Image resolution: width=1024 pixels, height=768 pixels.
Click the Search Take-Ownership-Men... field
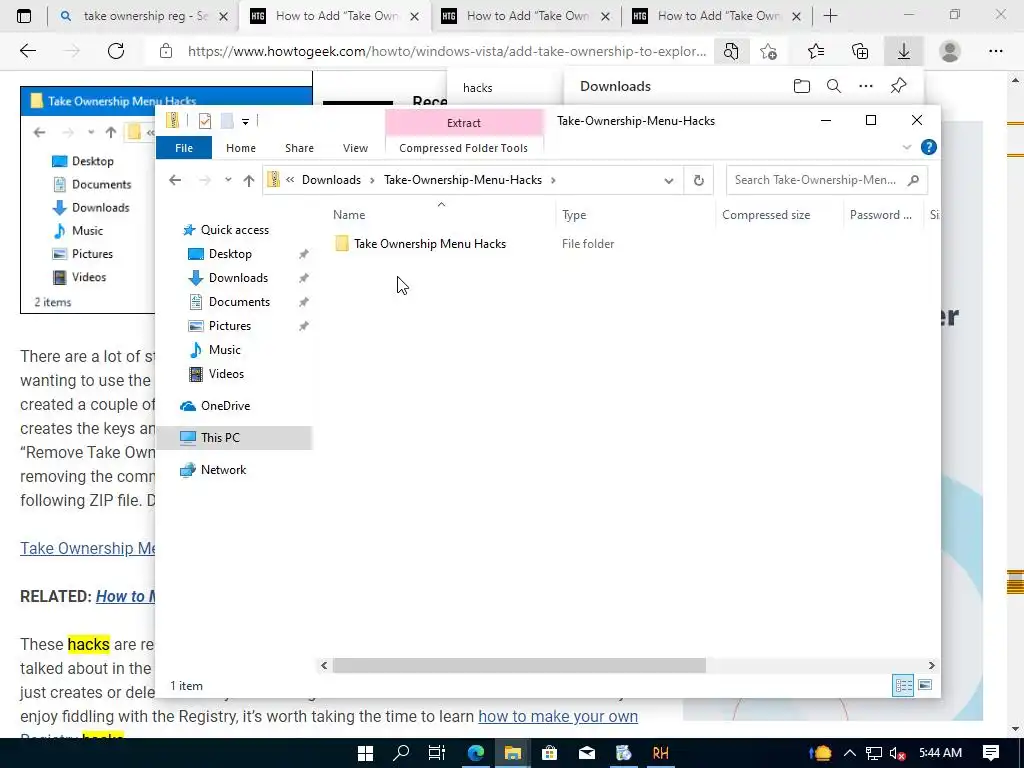(816, 180)
